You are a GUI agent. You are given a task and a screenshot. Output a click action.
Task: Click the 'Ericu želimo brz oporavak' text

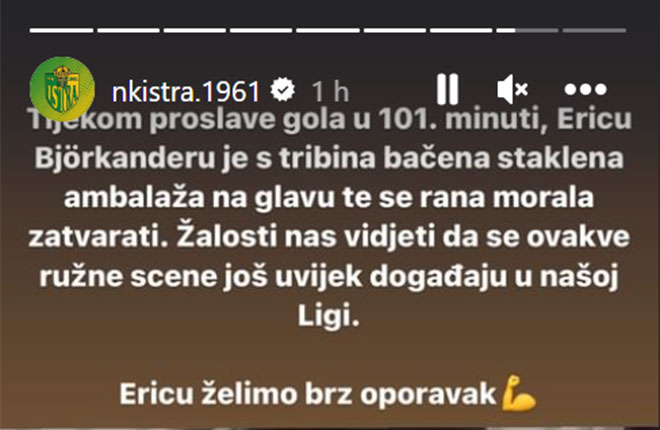[308, 395]
